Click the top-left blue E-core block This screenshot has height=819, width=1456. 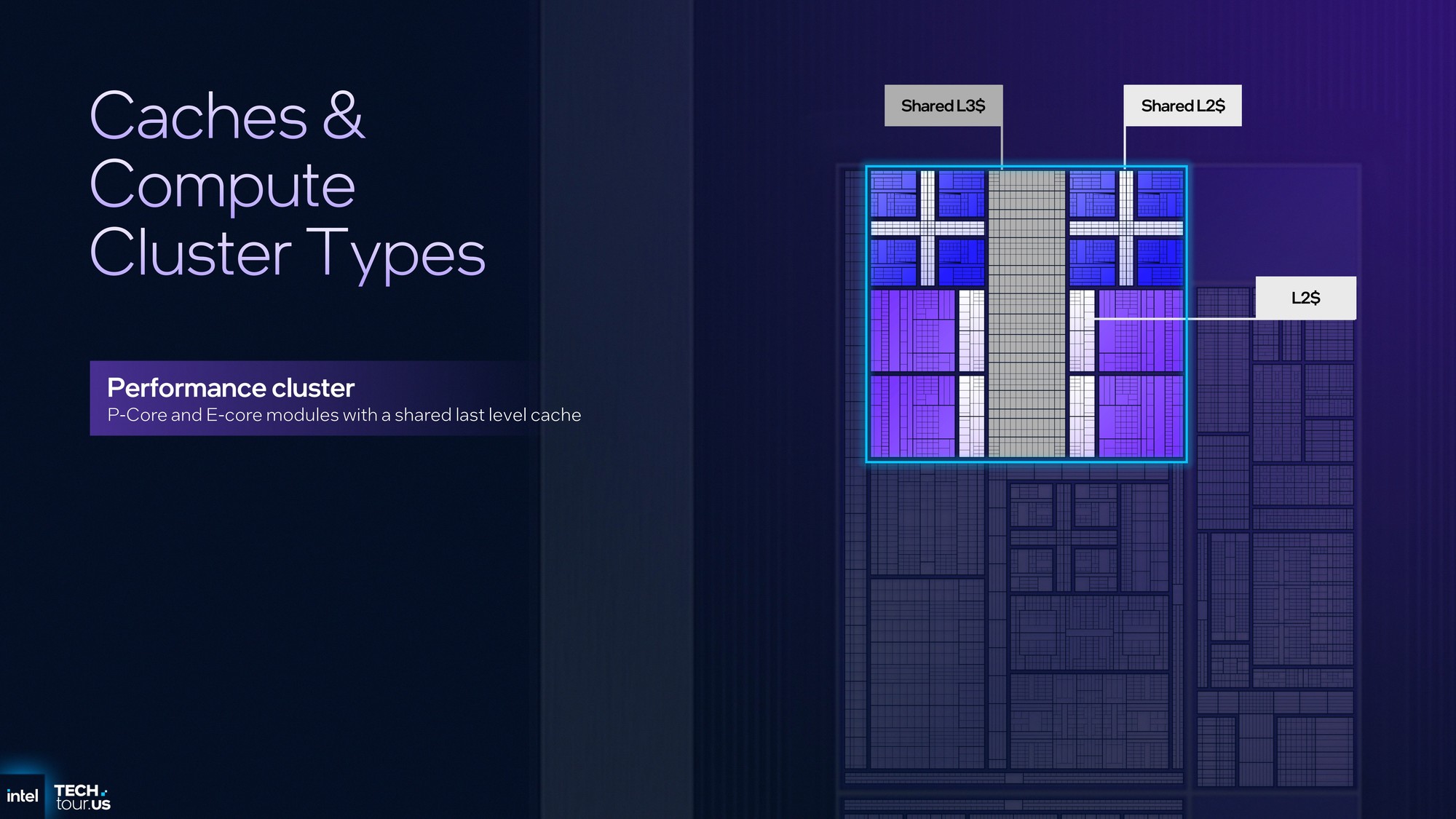click(894, 192)
